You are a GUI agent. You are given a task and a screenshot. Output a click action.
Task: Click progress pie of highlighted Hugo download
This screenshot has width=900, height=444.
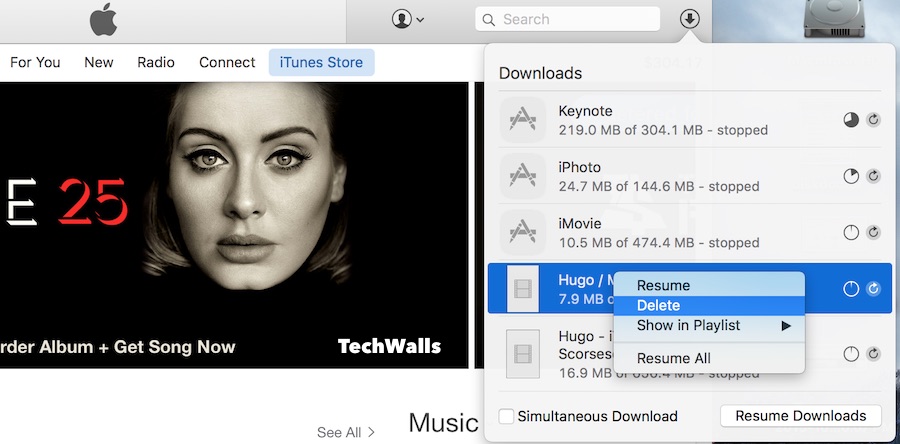click(x=851, y=289)
